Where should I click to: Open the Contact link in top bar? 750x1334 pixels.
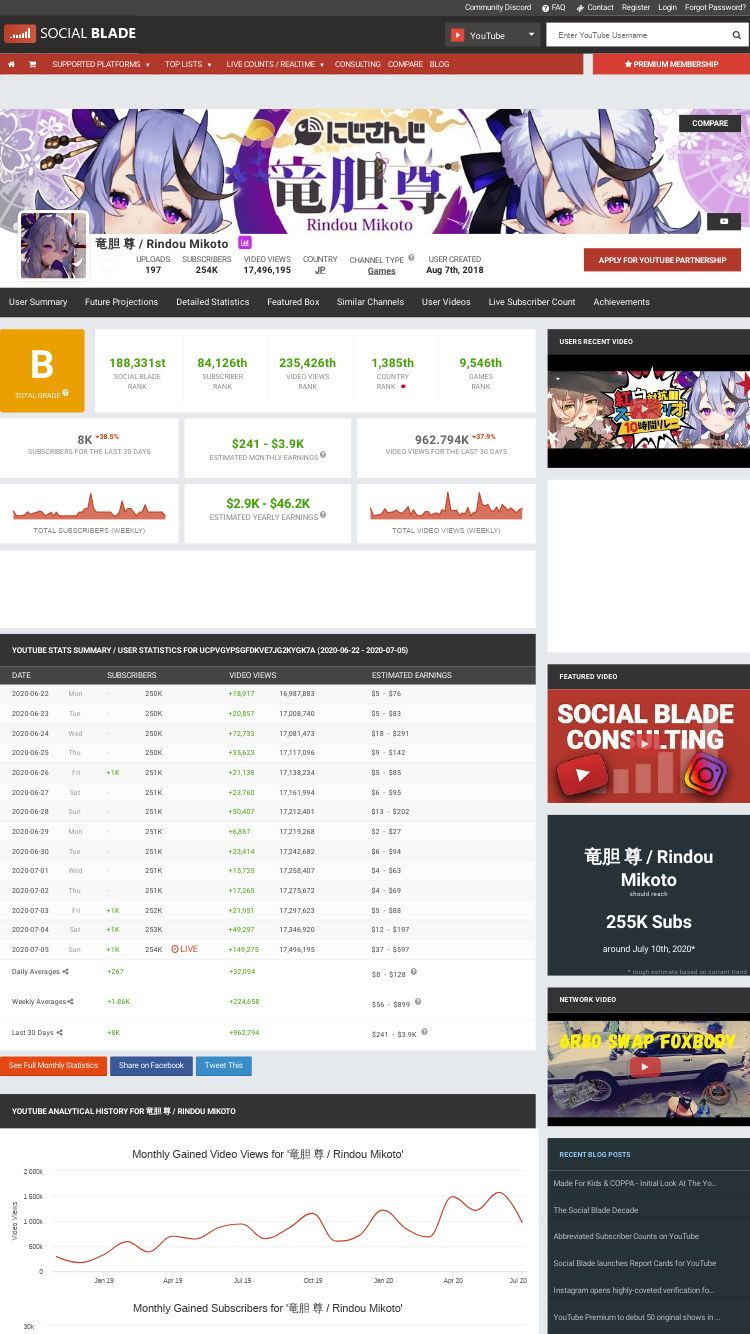[x=595, y=7]
